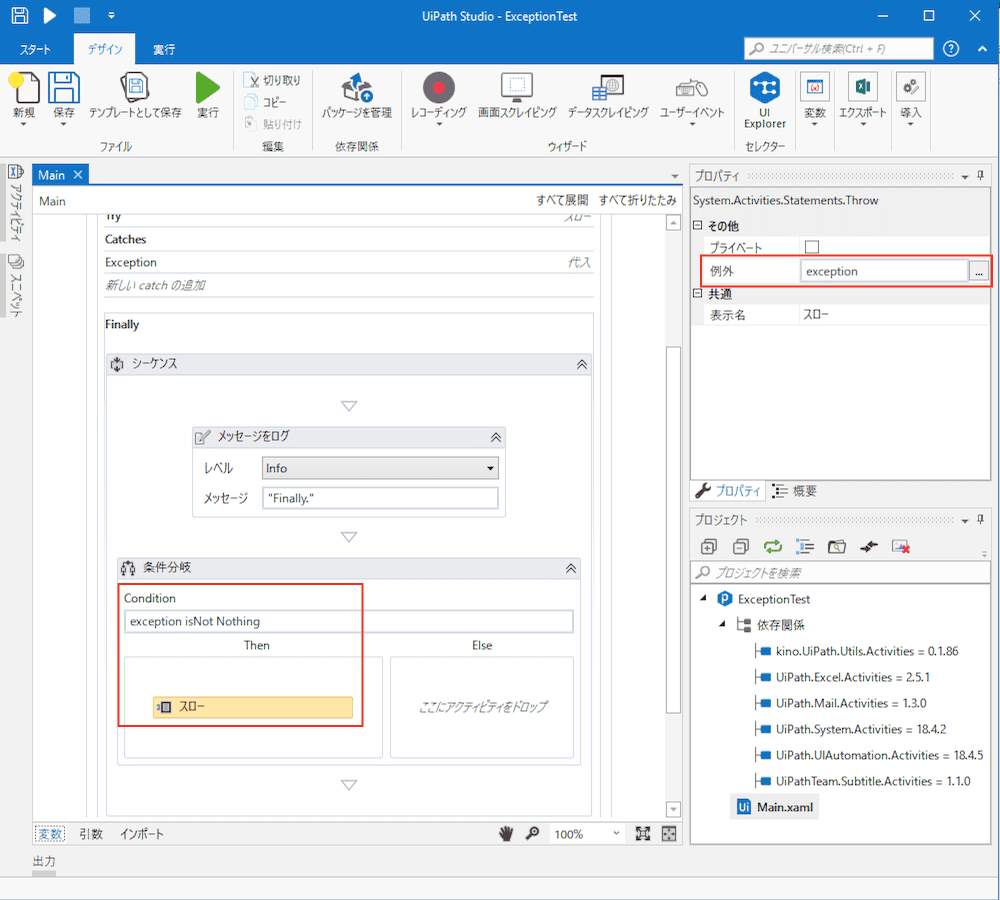Open アクティビティ side panel
Screen dimensions: 1000x900
[15, 203]
